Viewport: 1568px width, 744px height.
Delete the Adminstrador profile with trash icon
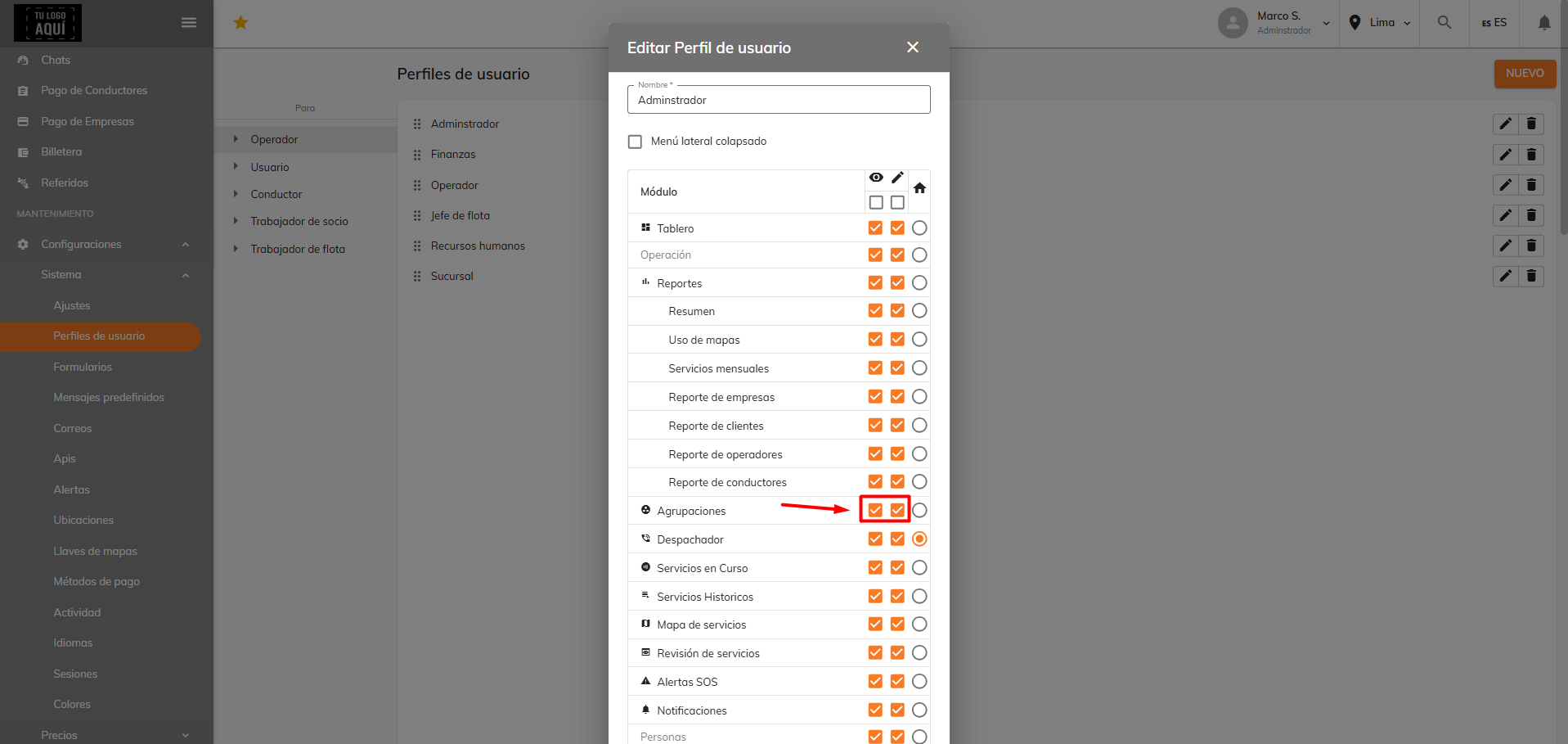[x=1532, y=124]
